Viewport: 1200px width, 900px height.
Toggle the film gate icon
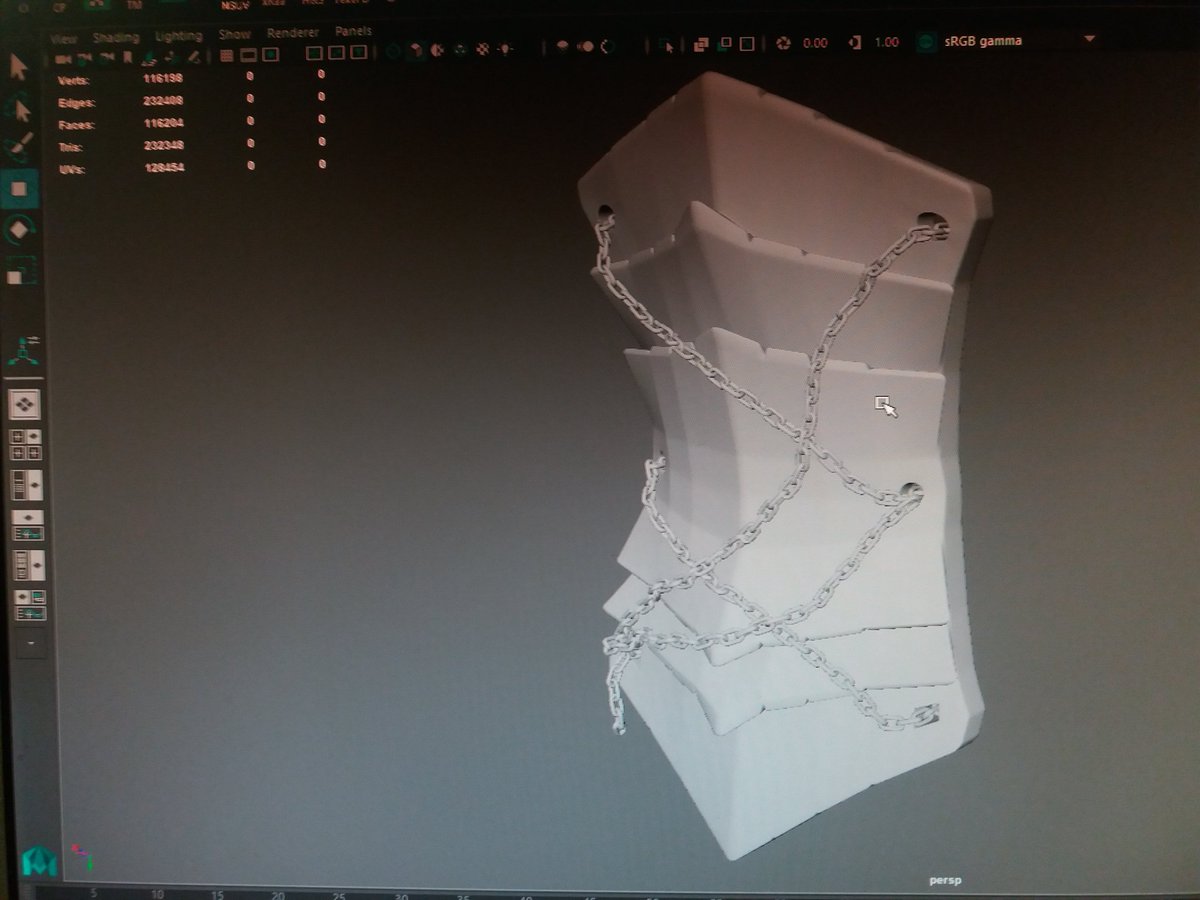coord(249,55)
